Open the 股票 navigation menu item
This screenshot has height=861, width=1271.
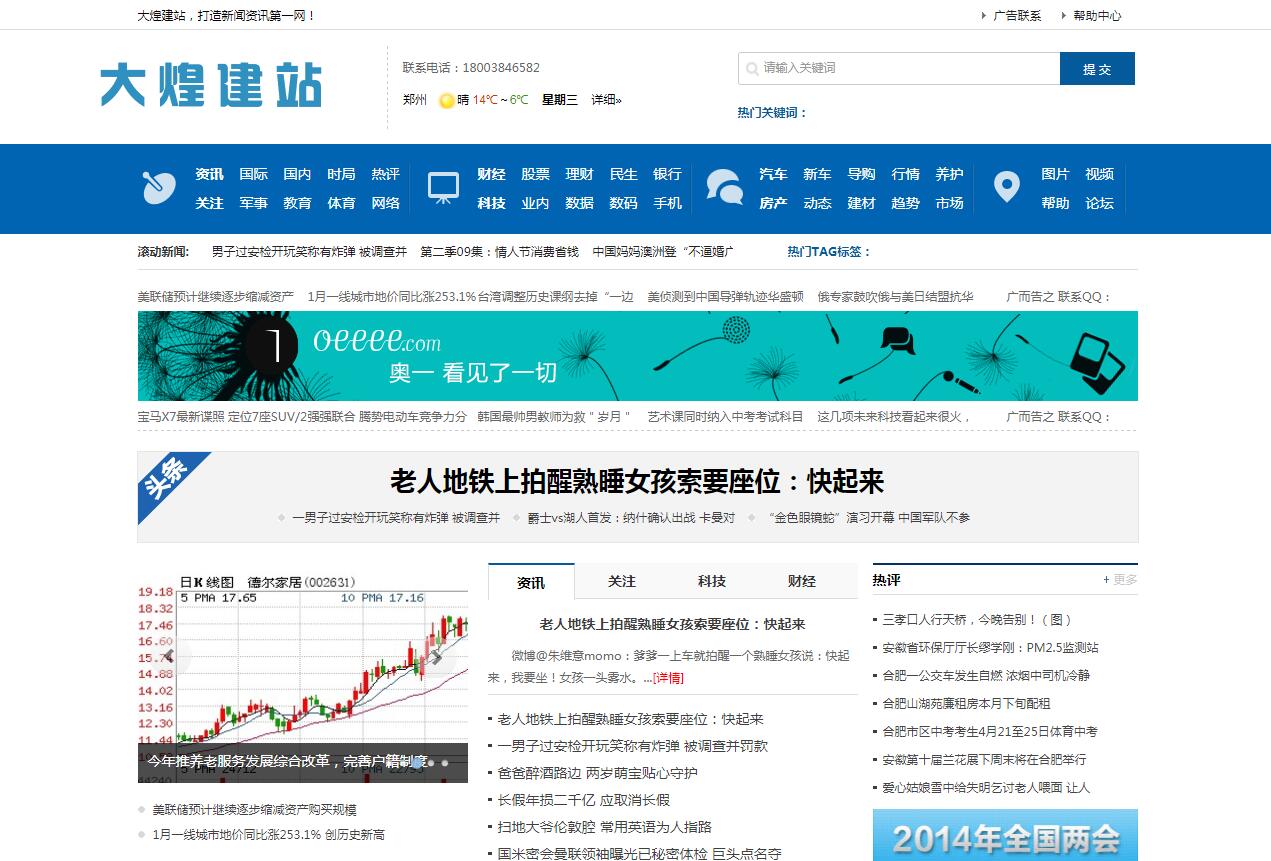(x=535, y=174)
